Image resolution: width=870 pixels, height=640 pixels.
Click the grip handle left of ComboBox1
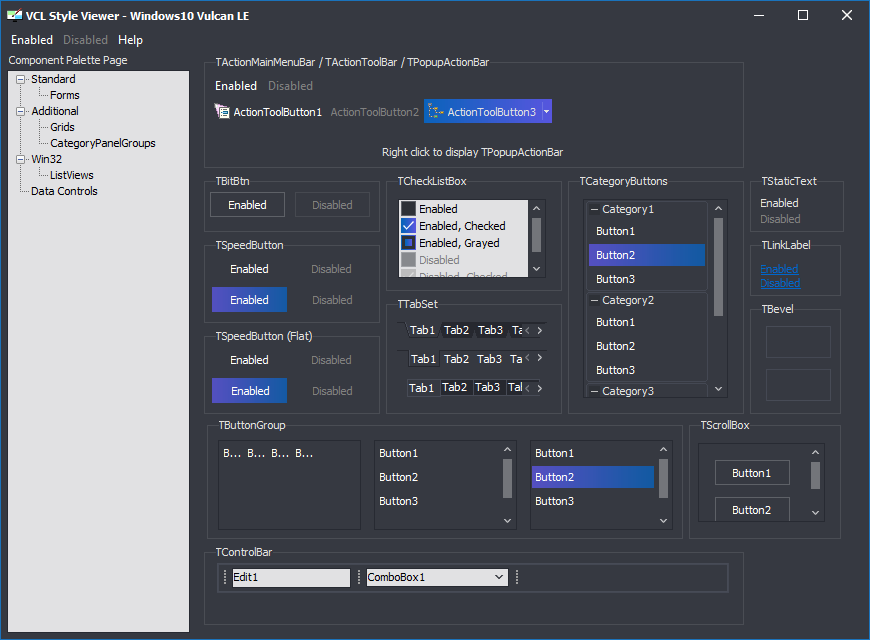pos(359,577)
